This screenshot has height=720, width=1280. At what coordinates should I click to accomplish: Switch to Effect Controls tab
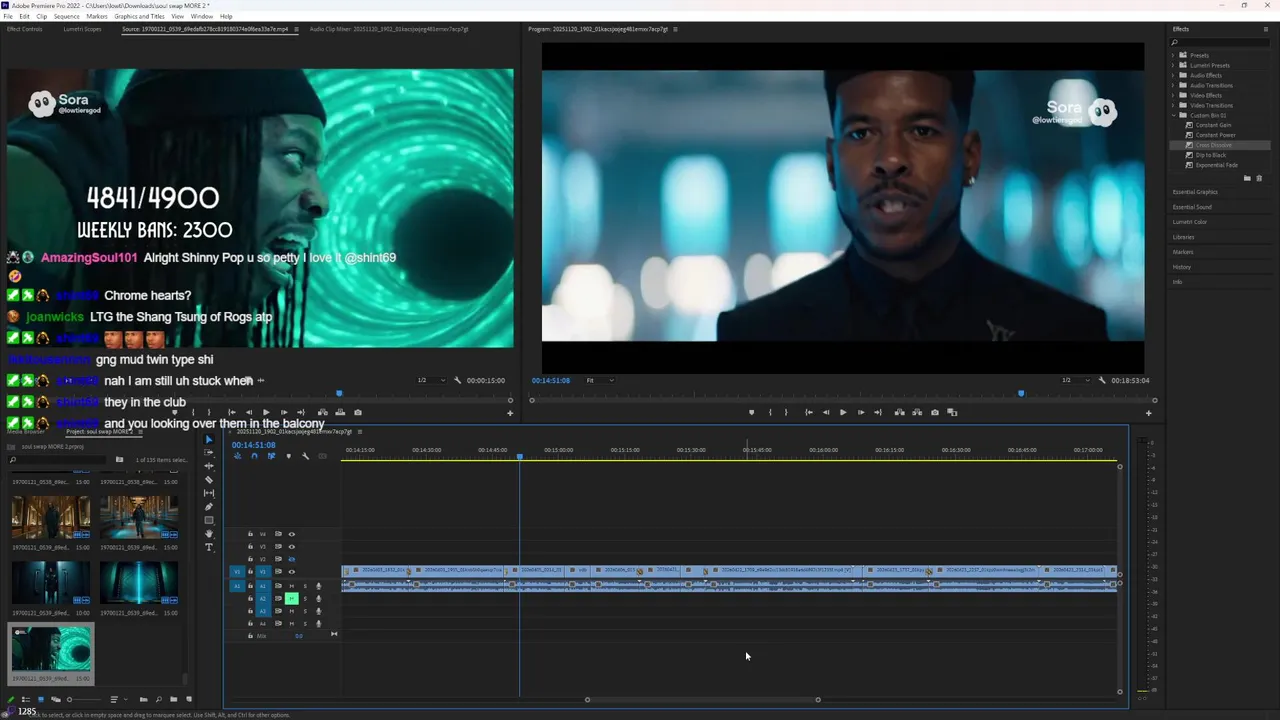[x=25, y=29]
